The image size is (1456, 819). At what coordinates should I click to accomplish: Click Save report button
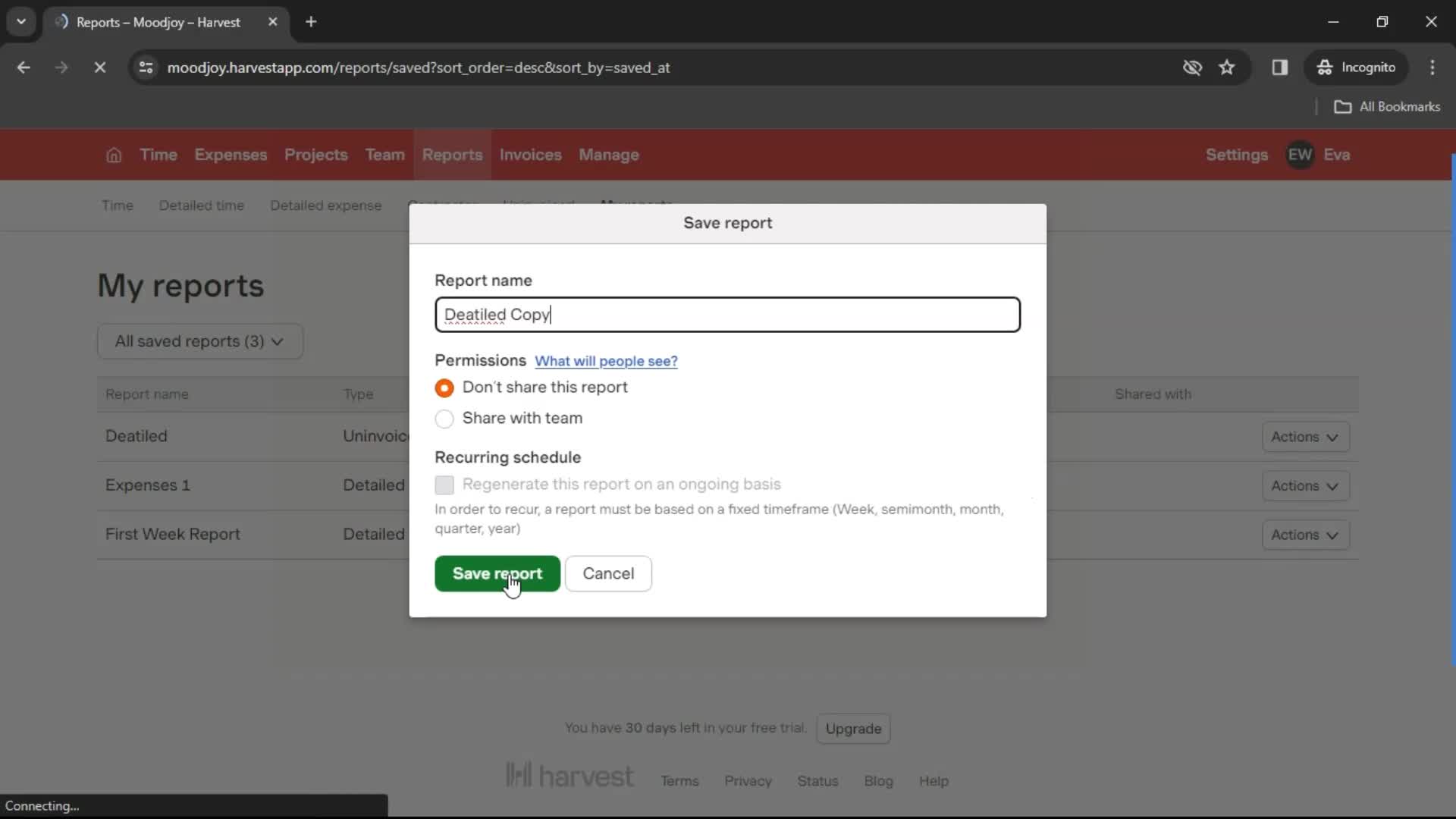coord(498,573)
